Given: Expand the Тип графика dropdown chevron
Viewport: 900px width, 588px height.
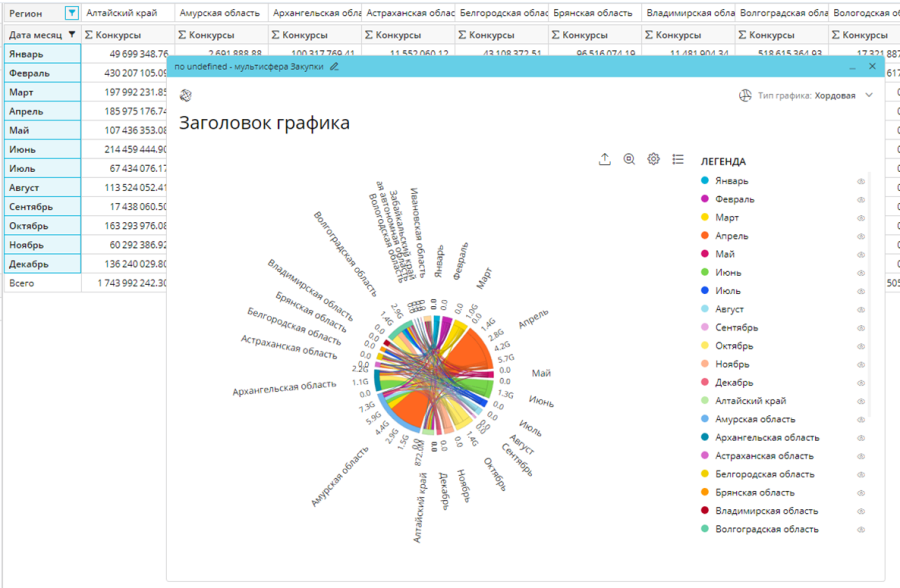Looking at the screenshot, I should (x=869, y=95).
